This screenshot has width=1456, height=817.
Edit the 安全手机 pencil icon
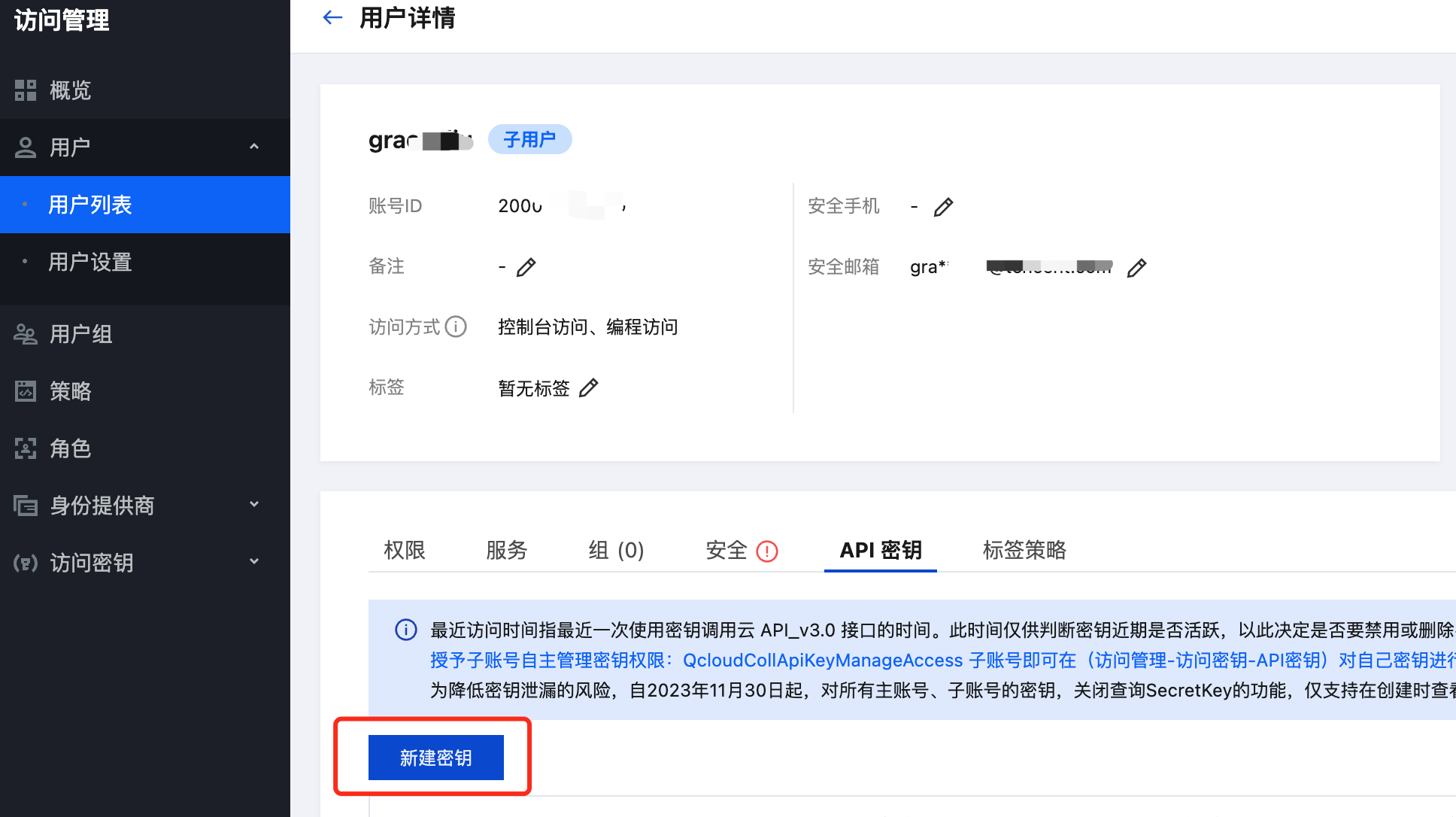coord(943,207)
